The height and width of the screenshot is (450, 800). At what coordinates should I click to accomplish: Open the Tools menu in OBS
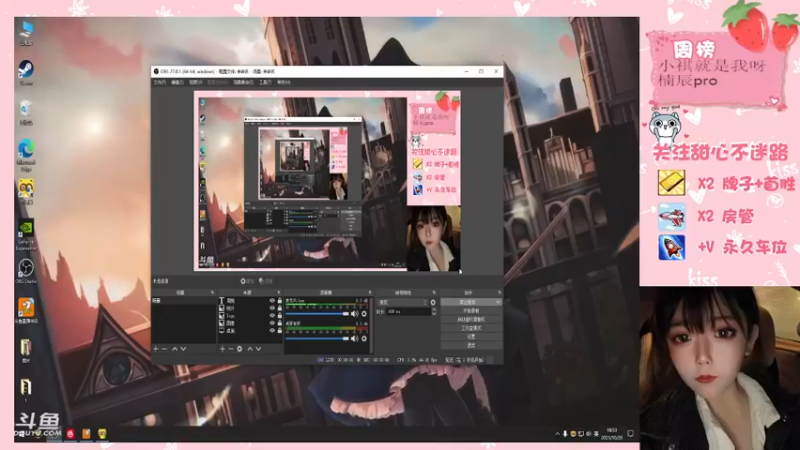coord(265,82)
